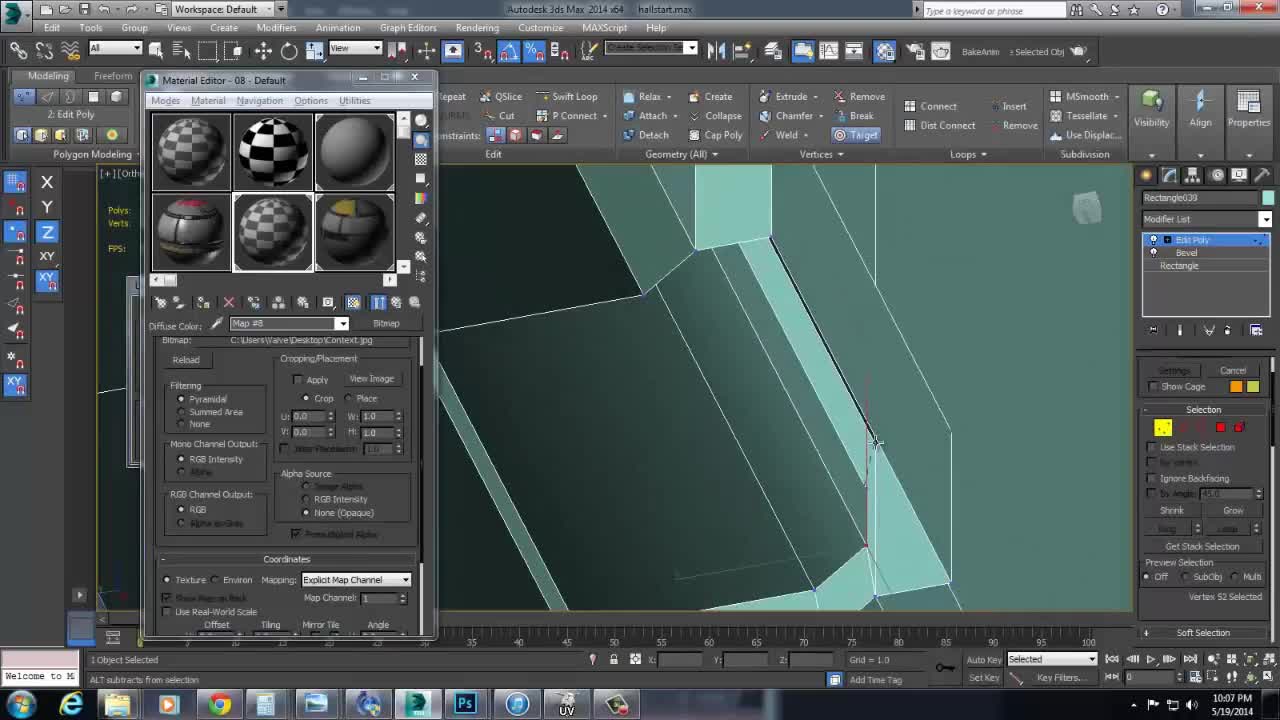
Task: Select Polygon selection icon in Edit Poly
Action: (x=1220, y=427)
